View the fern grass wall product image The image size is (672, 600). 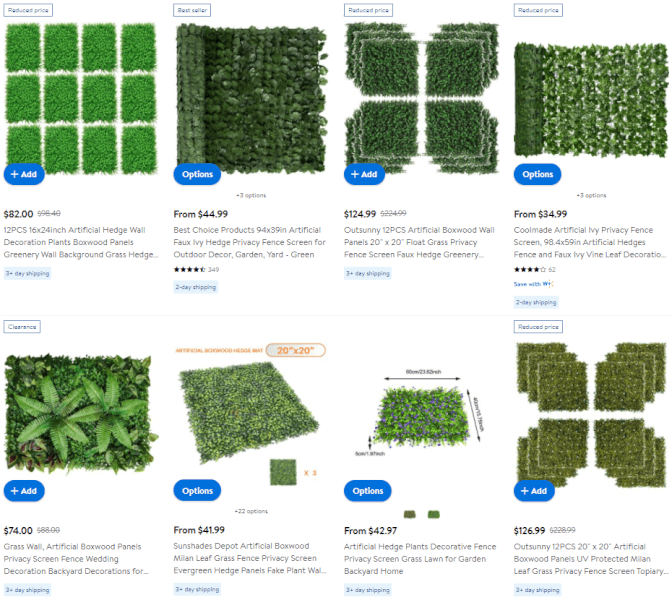(x=81, y=414)
